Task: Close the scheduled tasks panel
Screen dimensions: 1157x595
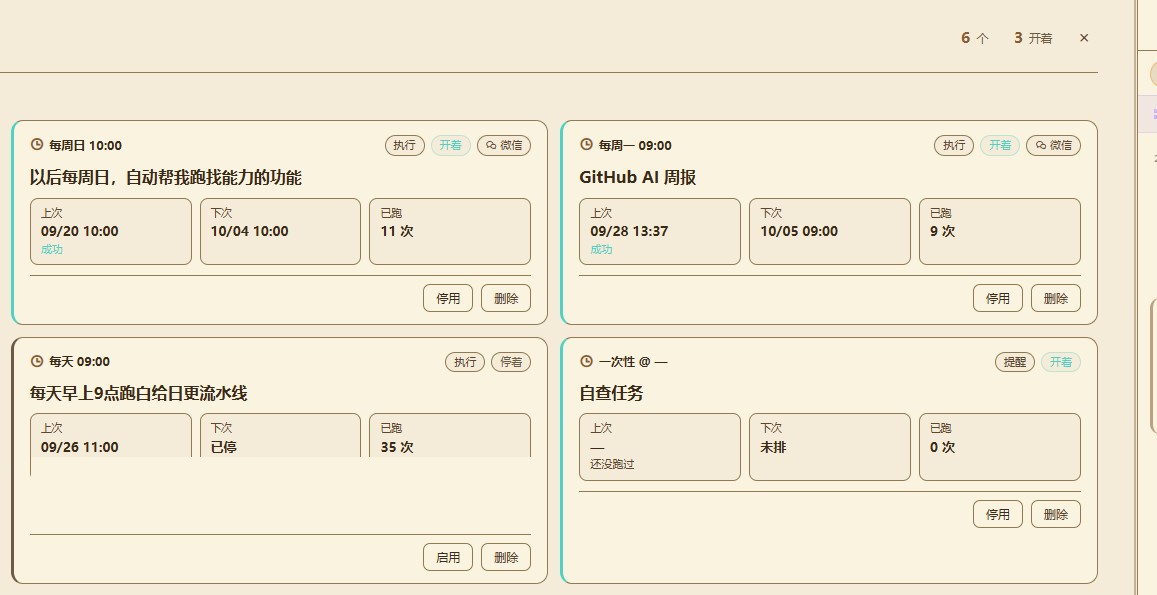Action: click(1084, 38)
